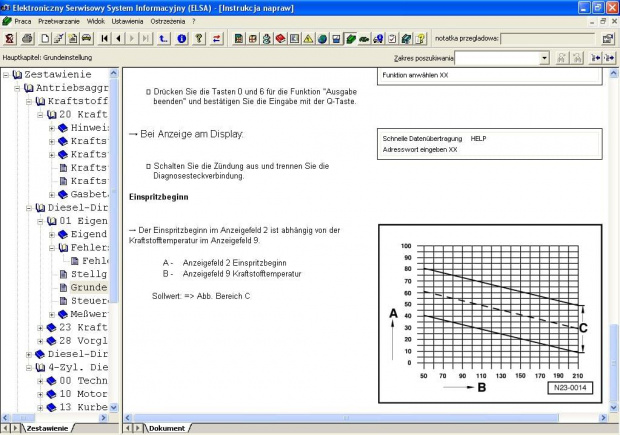Expand the 28 Vorgl node
The image size is (620, 435).
[40, 341]
